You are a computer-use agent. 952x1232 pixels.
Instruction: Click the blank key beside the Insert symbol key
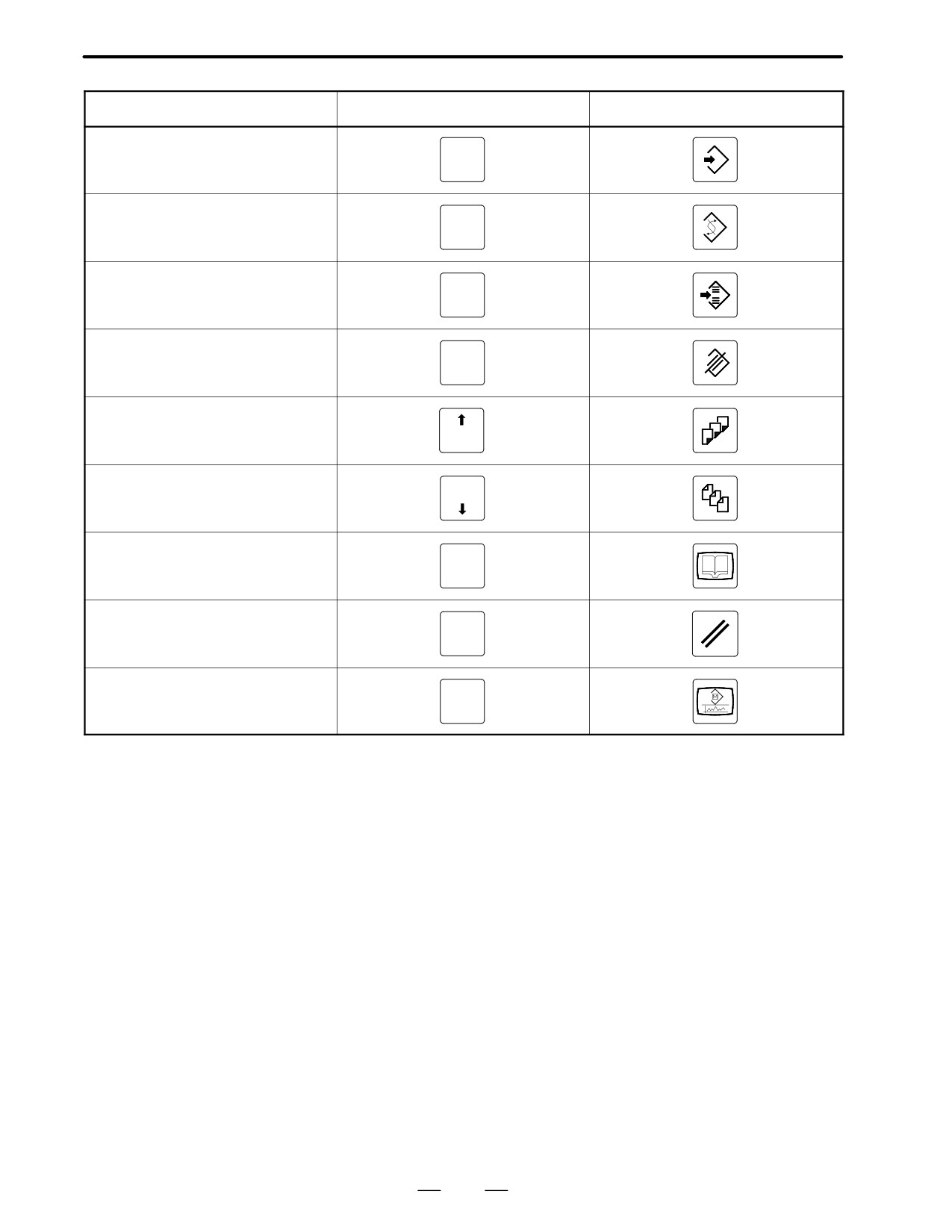pos(461,295)
